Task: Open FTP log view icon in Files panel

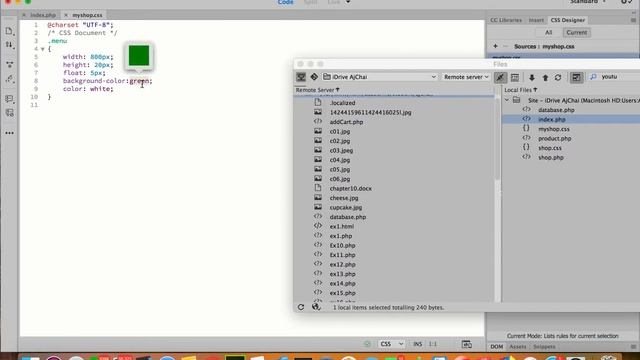Action: [515, 77]
